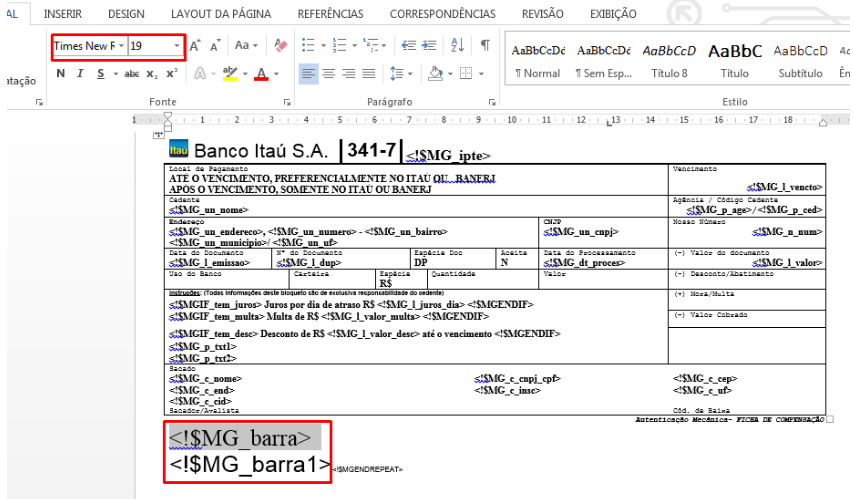Apply multilevel list
The image size is (853, 499).
pos(370,45)
